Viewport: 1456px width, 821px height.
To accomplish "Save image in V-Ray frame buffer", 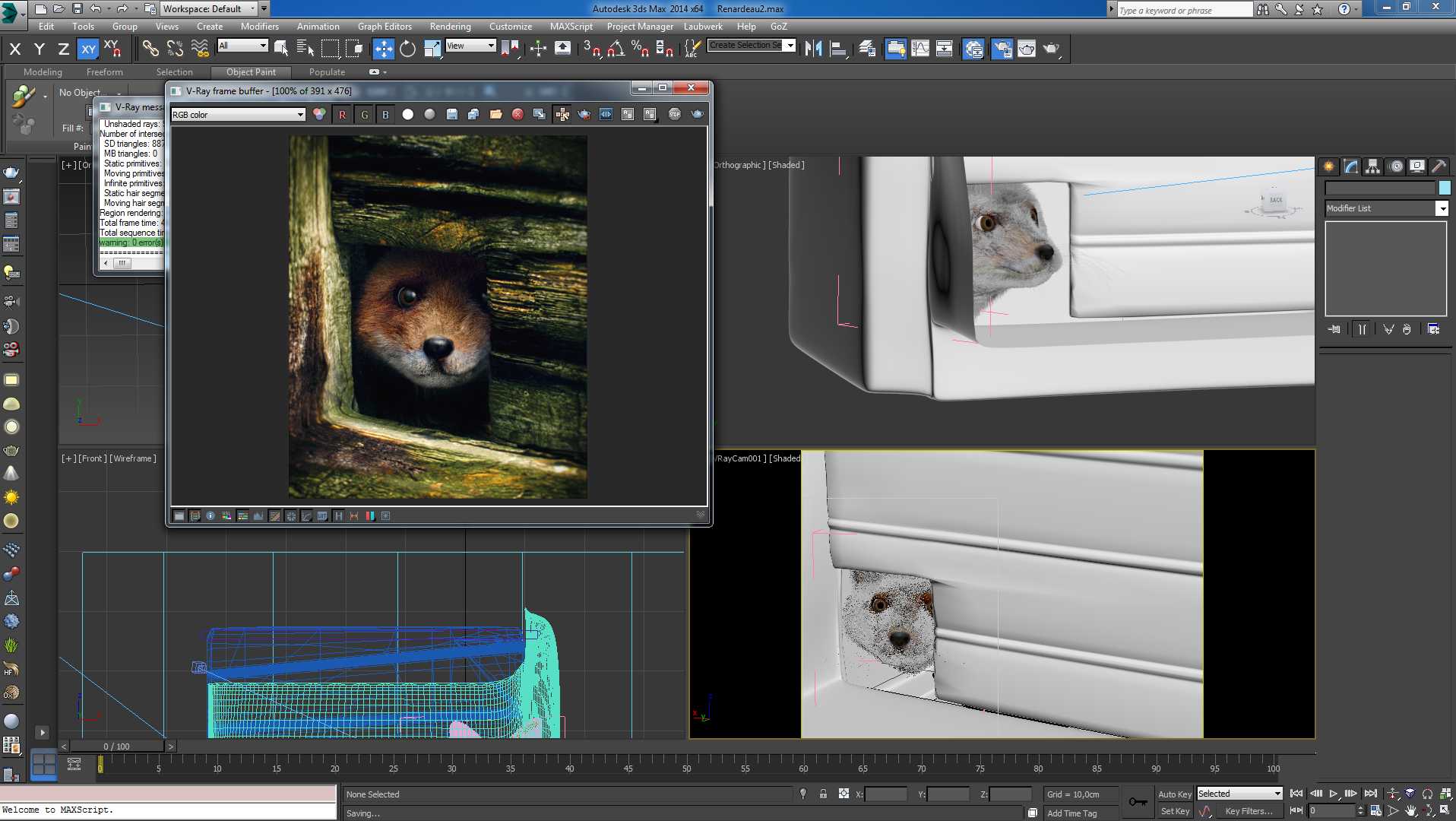I will 452,114.
